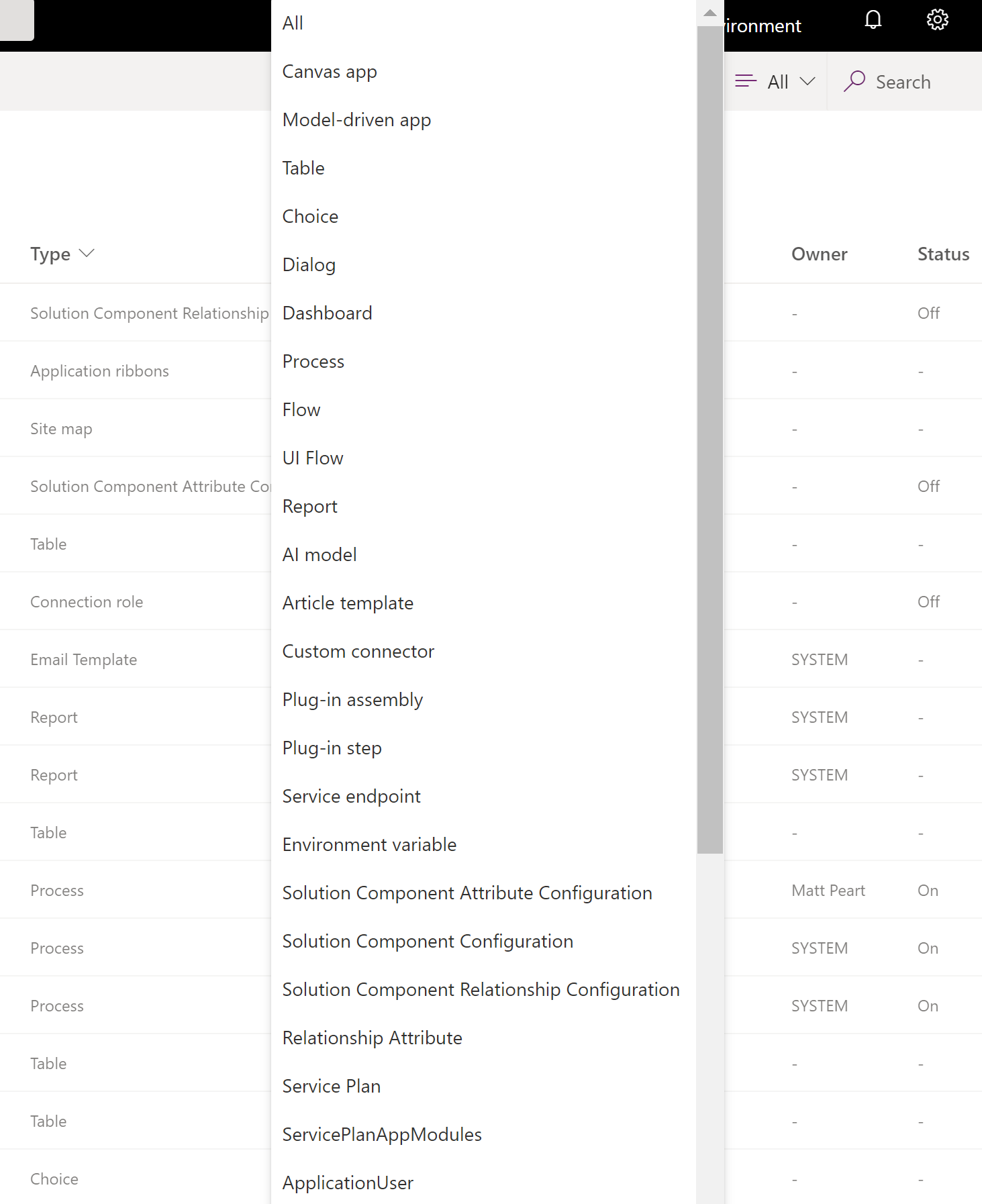Select All to clear the type filter
Viewport: 982px width, 1204px height.
293,22
